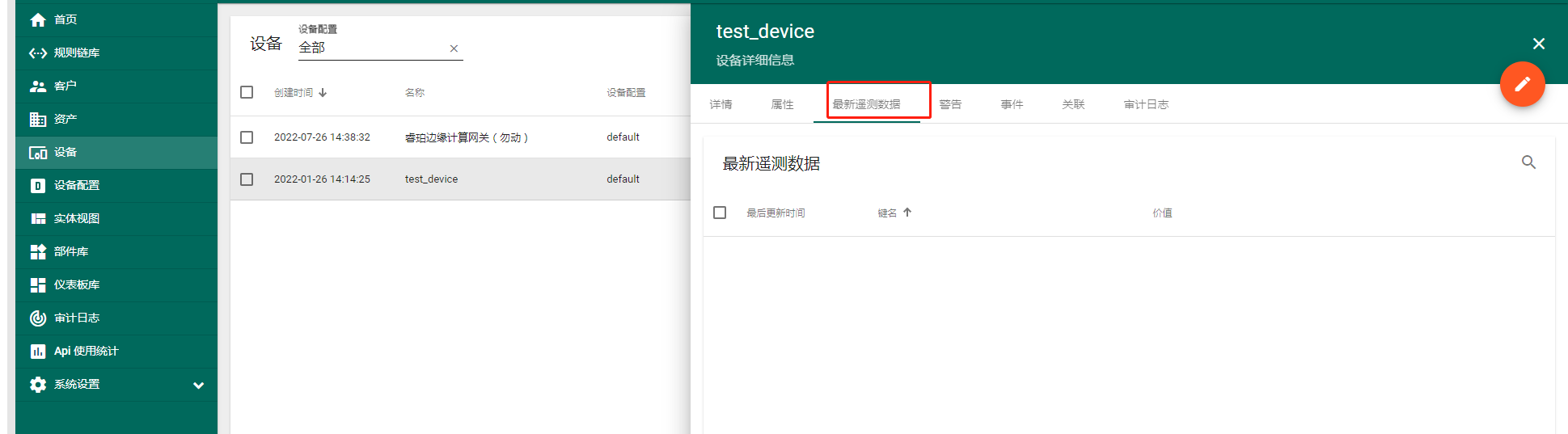Screen dimensions: 1568x434
Task: Click 名称 column header
Action: point(415,93)
